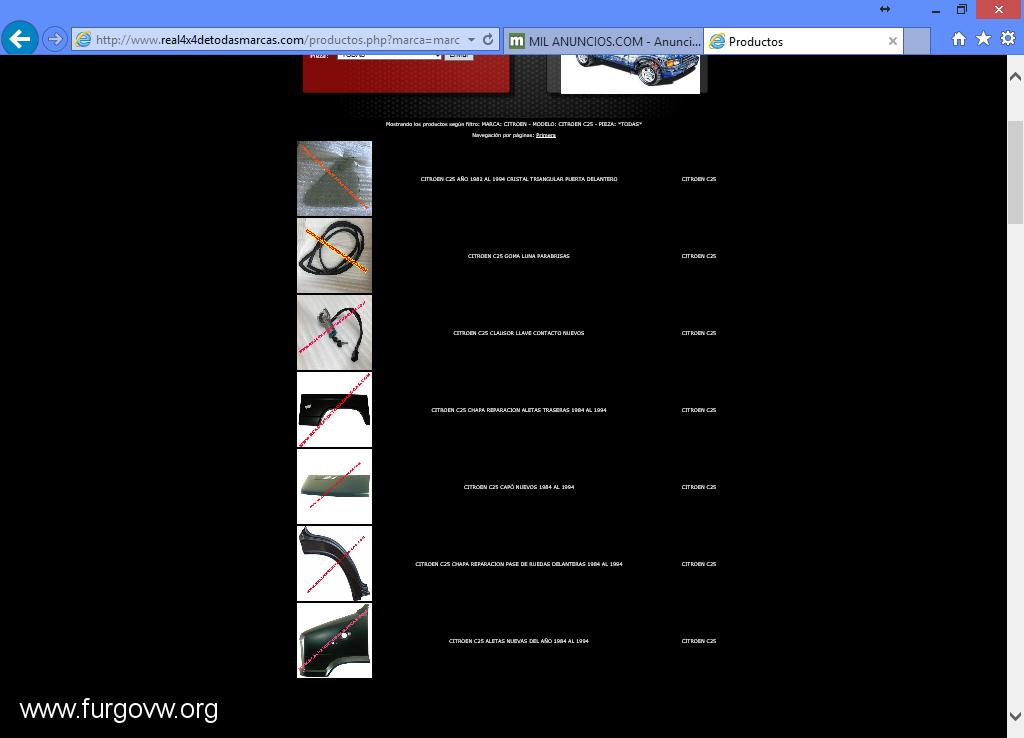Open the address bar autocomplete dropdown arrow

tap(472, 39)
